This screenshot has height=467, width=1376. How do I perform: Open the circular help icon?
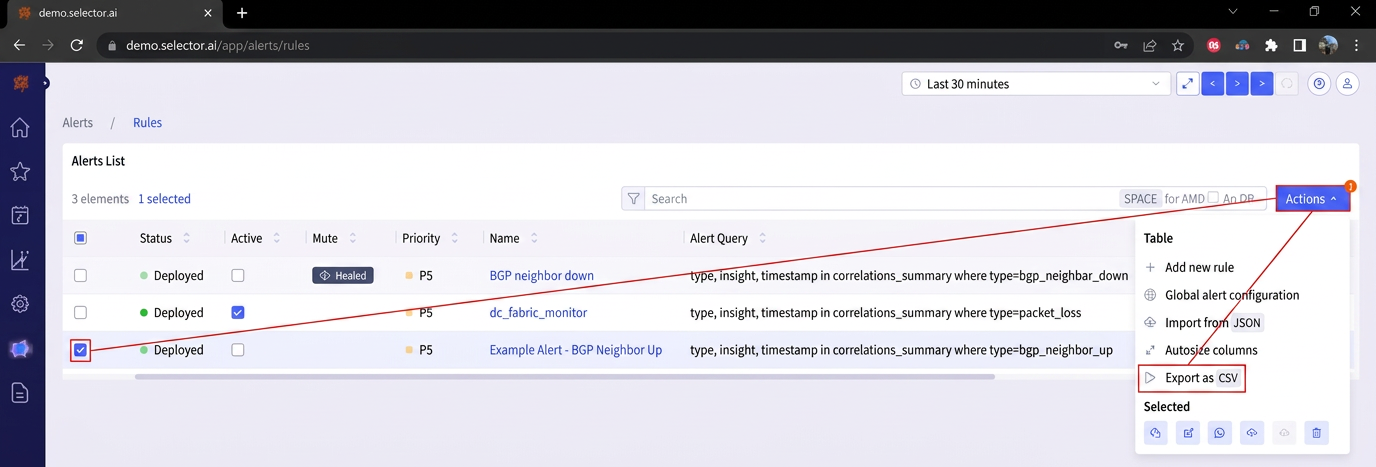(1320, 84)
